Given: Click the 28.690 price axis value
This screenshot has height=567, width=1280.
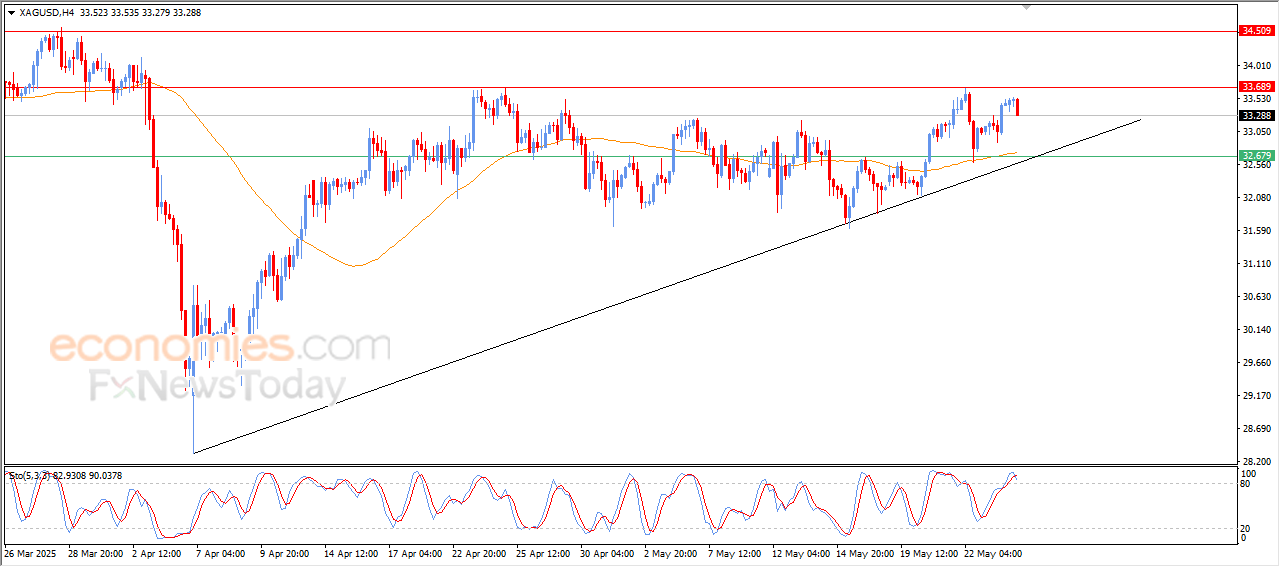Looking at the screenshot, I should [x=1256, y=429].
